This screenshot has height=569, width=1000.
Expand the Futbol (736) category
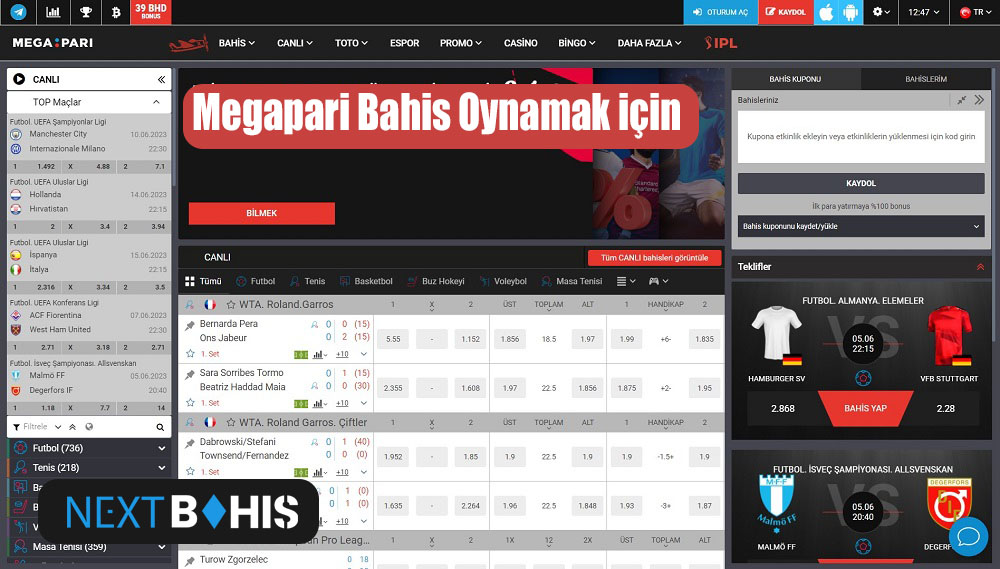click(x=89, y=448)
